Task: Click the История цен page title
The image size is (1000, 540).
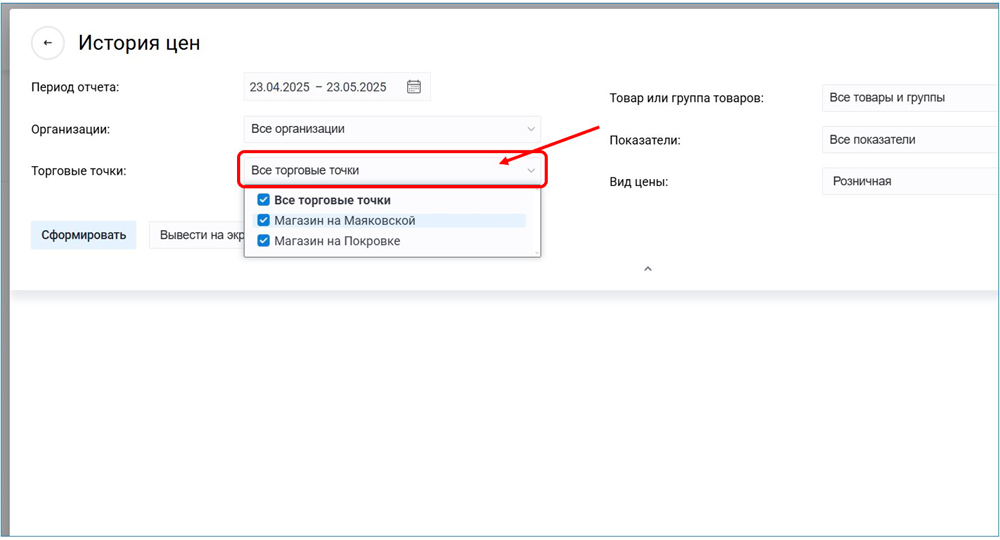Action: point(139,43)
